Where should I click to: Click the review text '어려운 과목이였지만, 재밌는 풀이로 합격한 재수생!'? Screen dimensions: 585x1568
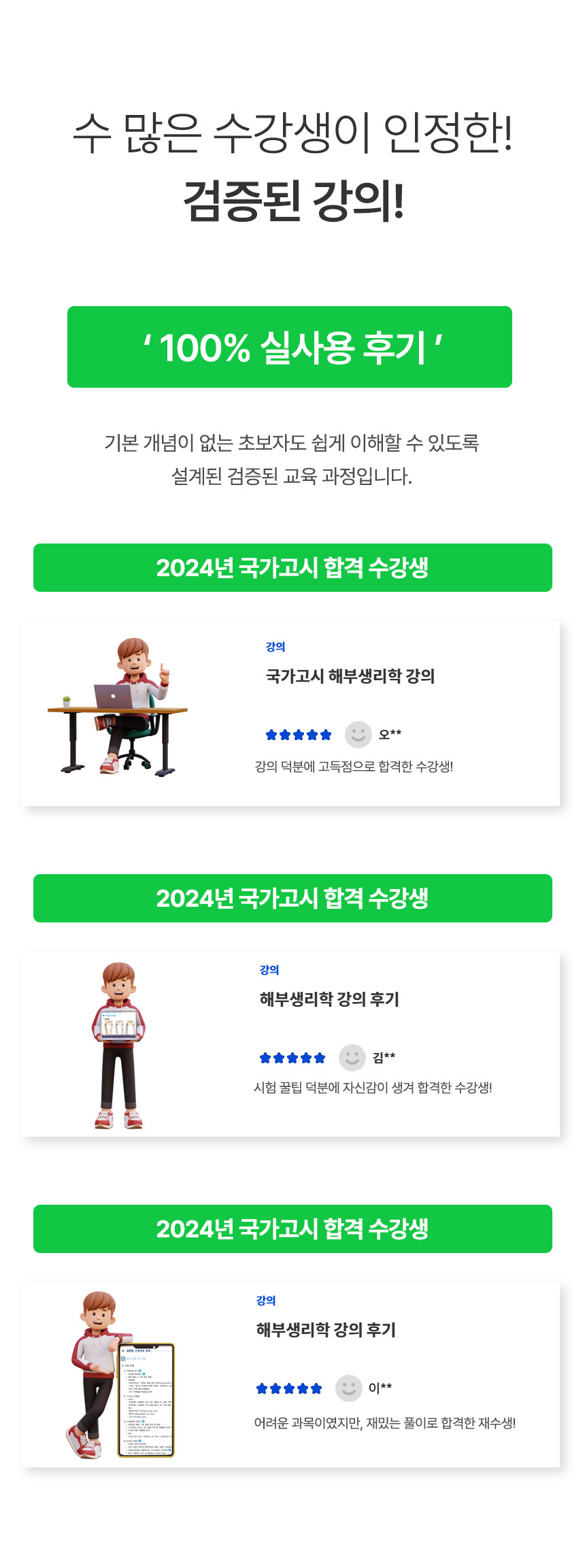385,1423
